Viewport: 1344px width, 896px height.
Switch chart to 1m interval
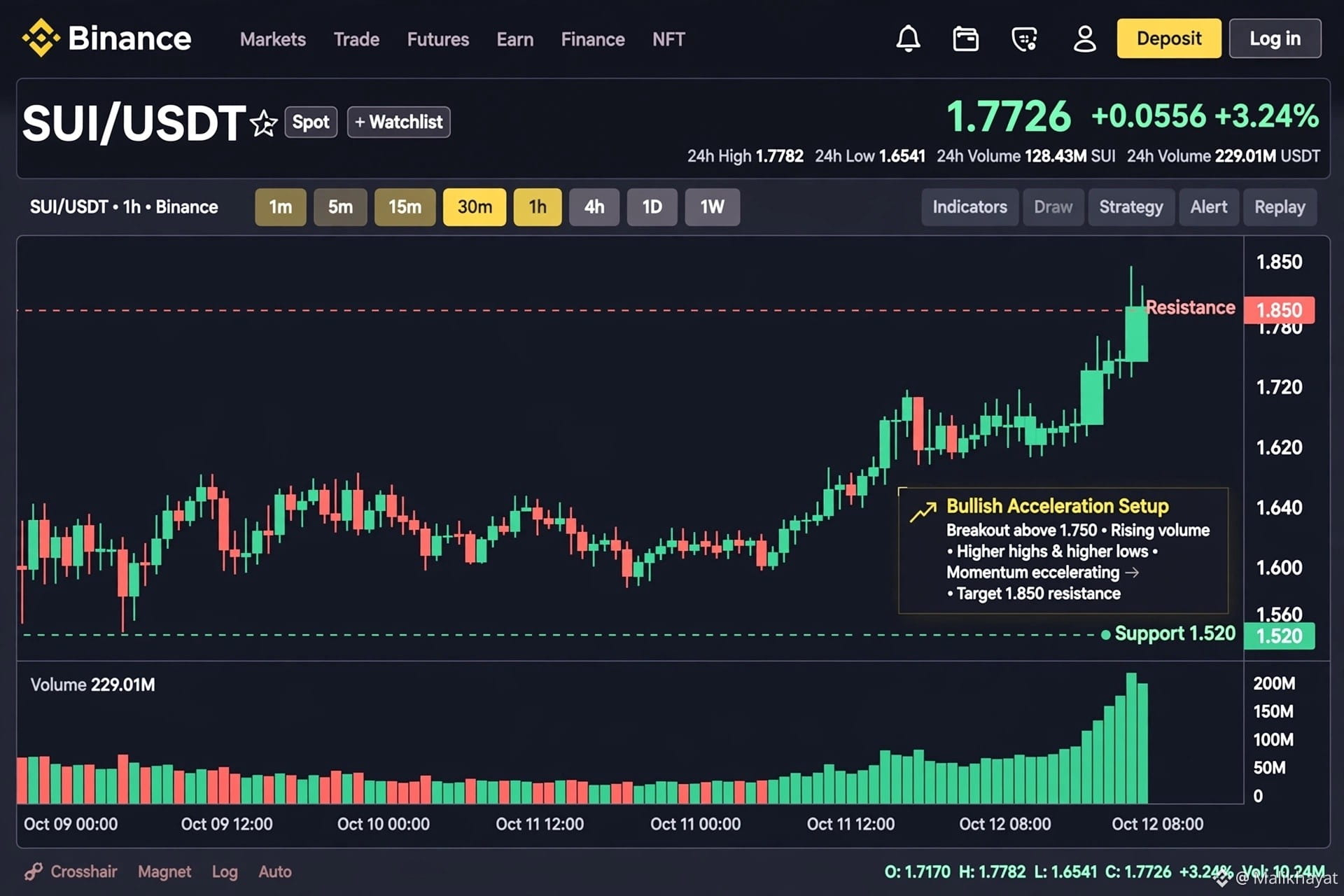pos(281,207)
